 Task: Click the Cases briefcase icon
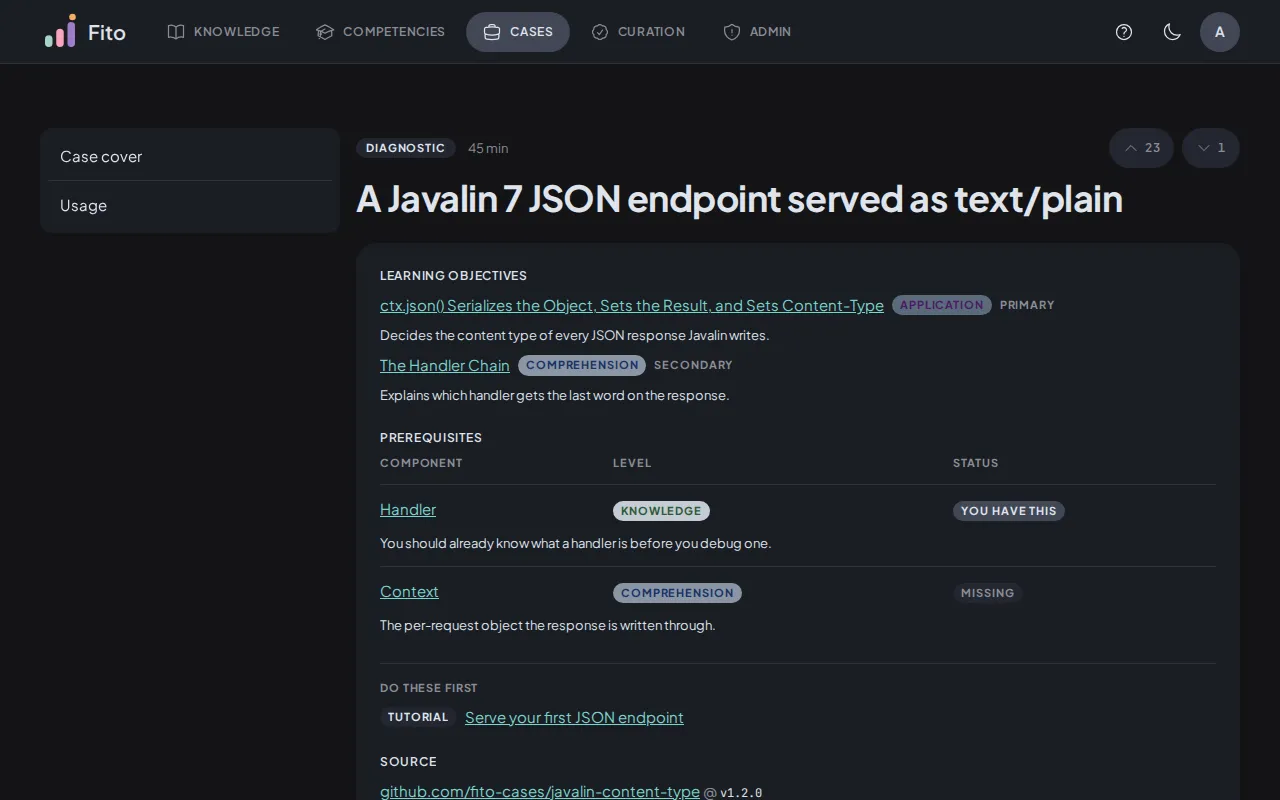492,32
